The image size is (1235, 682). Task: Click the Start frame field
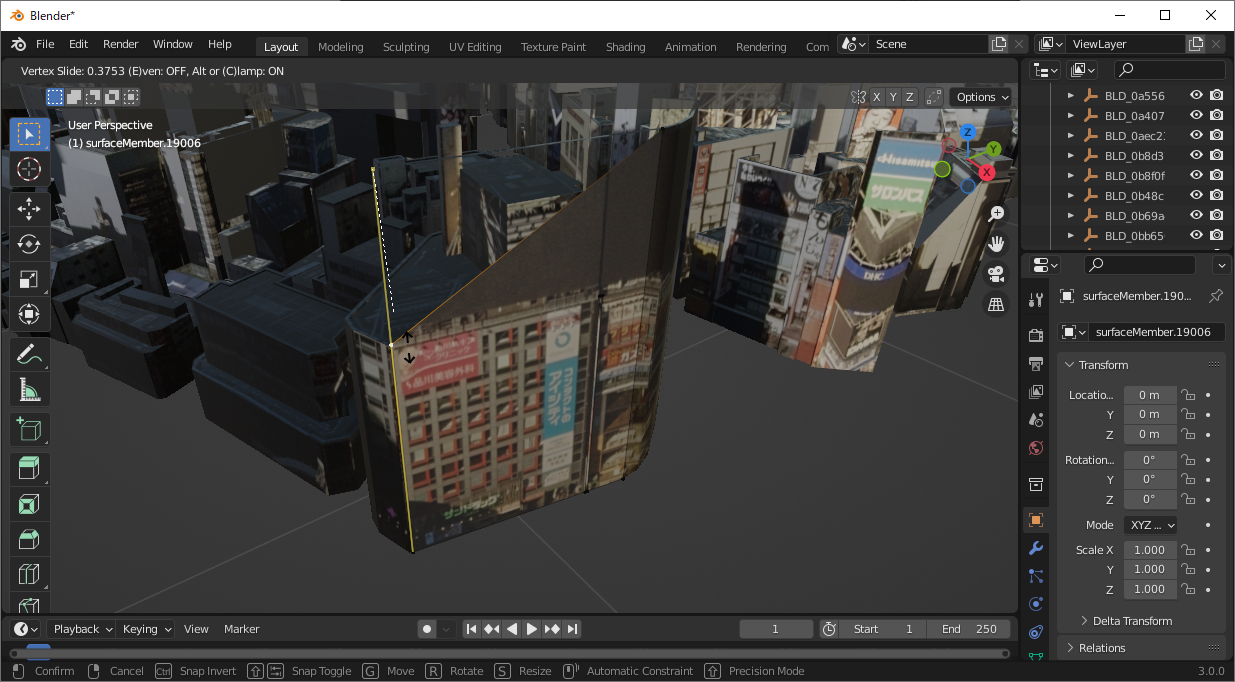pyautogui.click(x=883, y=629)
